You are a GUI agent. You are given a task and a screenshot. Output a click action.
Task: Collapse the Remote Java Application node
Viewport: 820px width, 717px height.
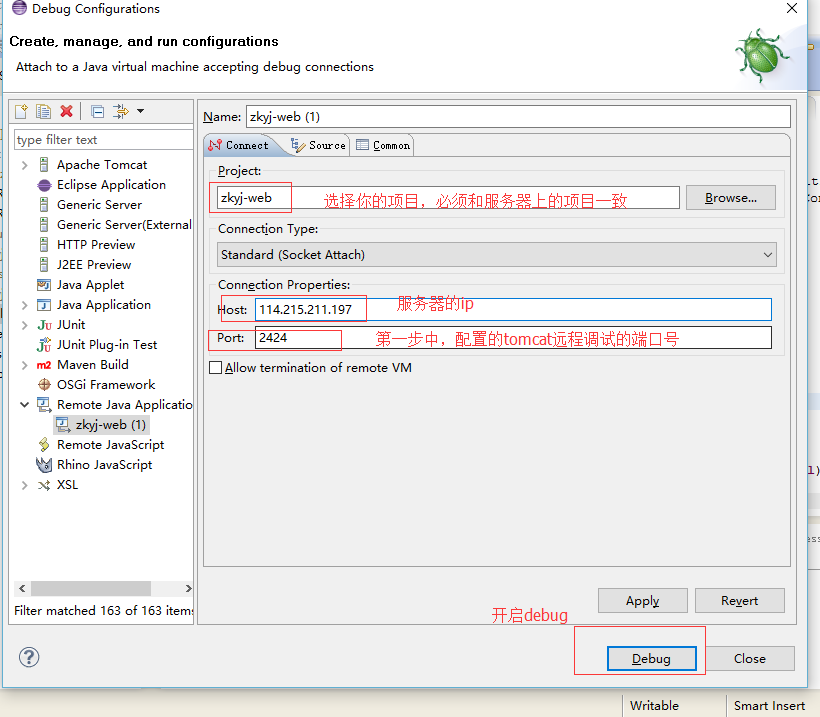pos(24,405)
